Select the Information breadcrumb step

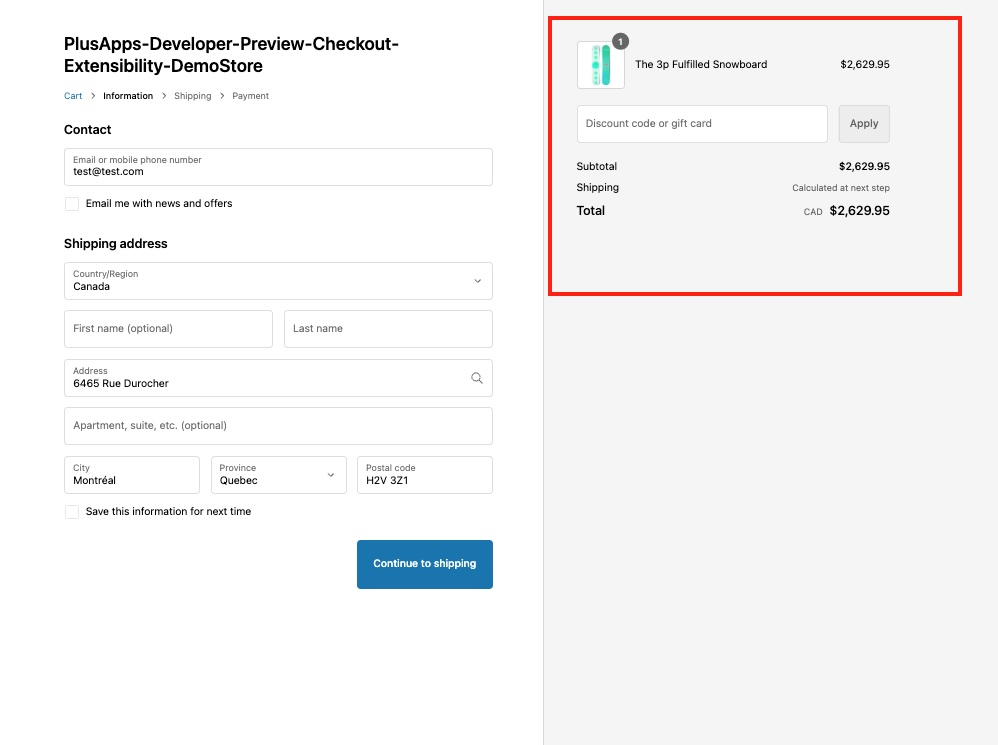[128, 96]
